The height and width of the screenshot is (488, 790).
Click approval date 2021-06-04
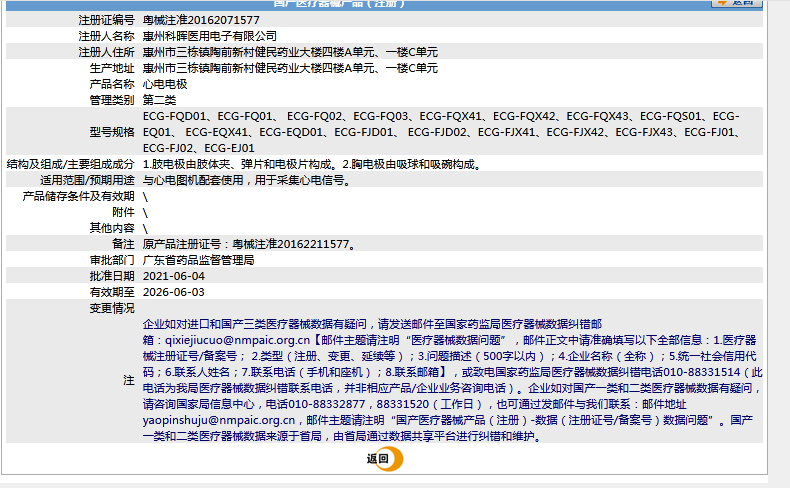coord(174,276)
